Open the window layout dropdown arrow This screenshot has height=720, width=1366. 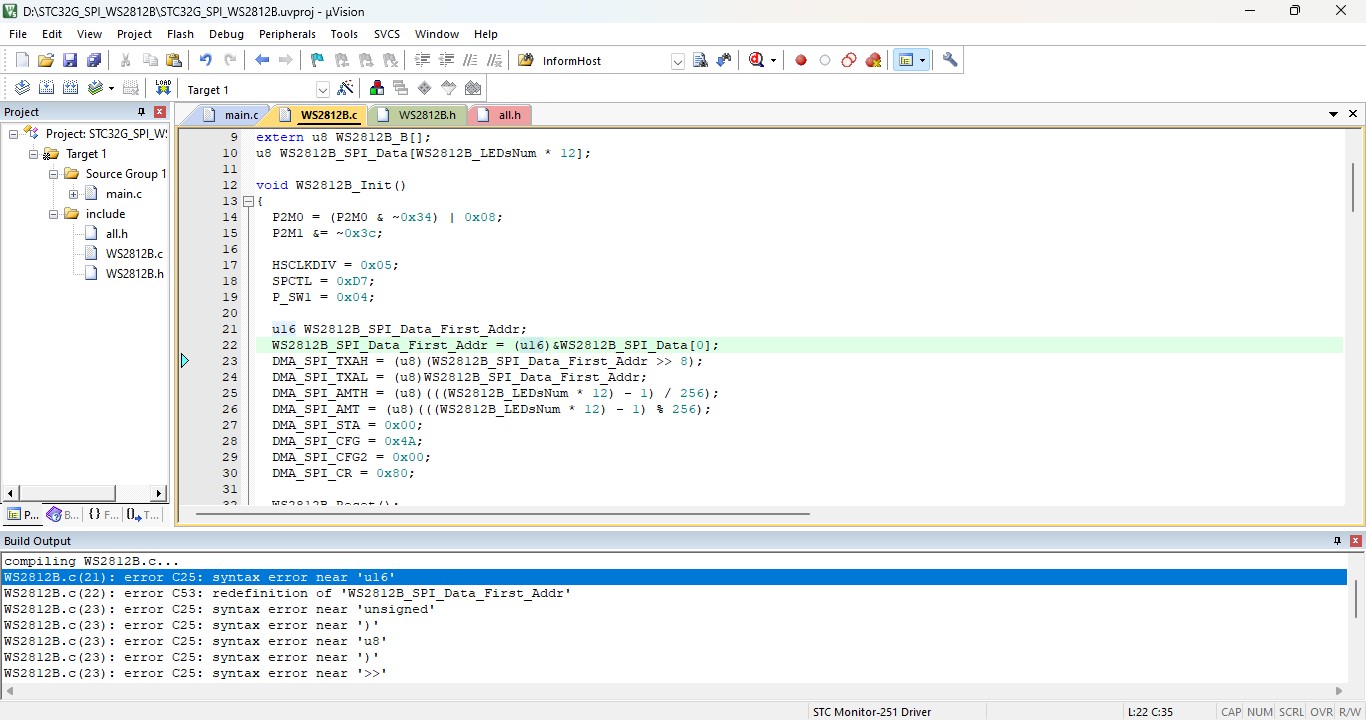(x=922, y=60)
